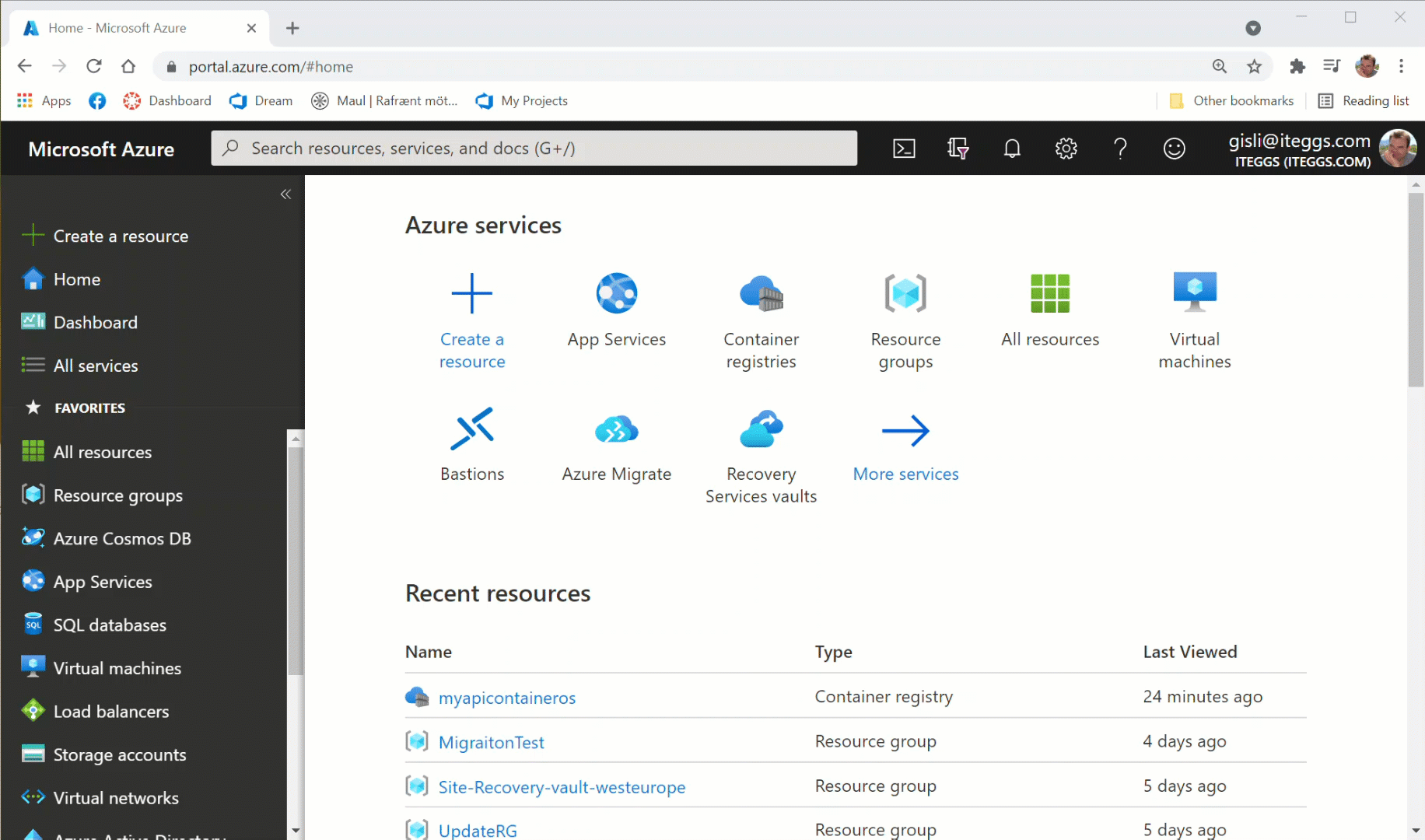Image resolution: width=1425 pixels, height=840 pixels.
Task: Open Container registries service tile
Action: (x=762, y=320)
